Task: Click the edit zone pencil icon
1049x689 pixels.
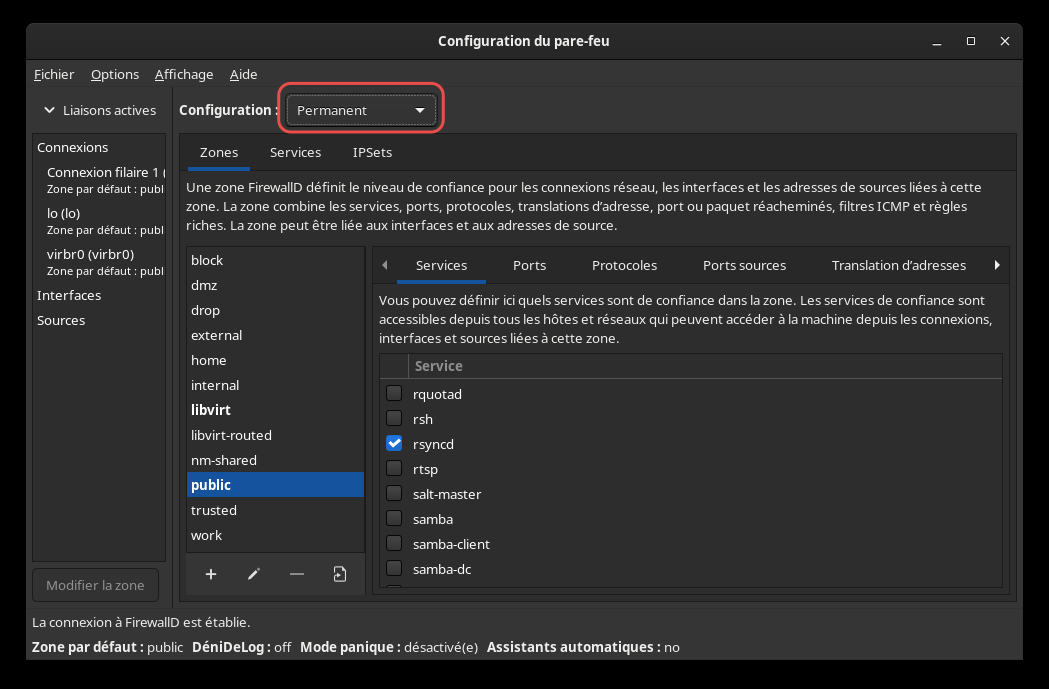Action: point(254,574)
